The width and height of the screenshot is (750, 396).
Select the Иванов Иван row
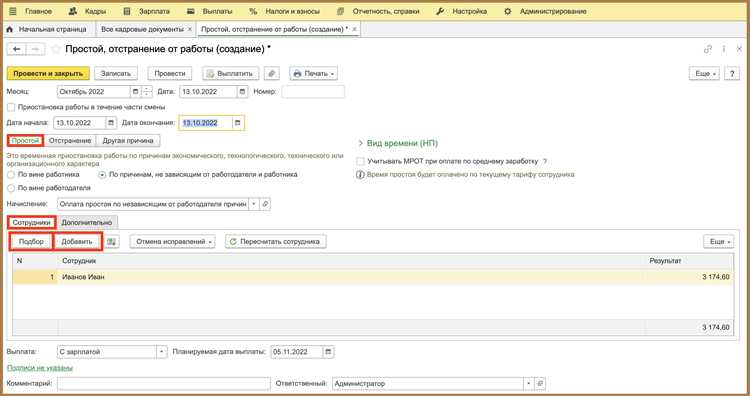pos(373,277)
